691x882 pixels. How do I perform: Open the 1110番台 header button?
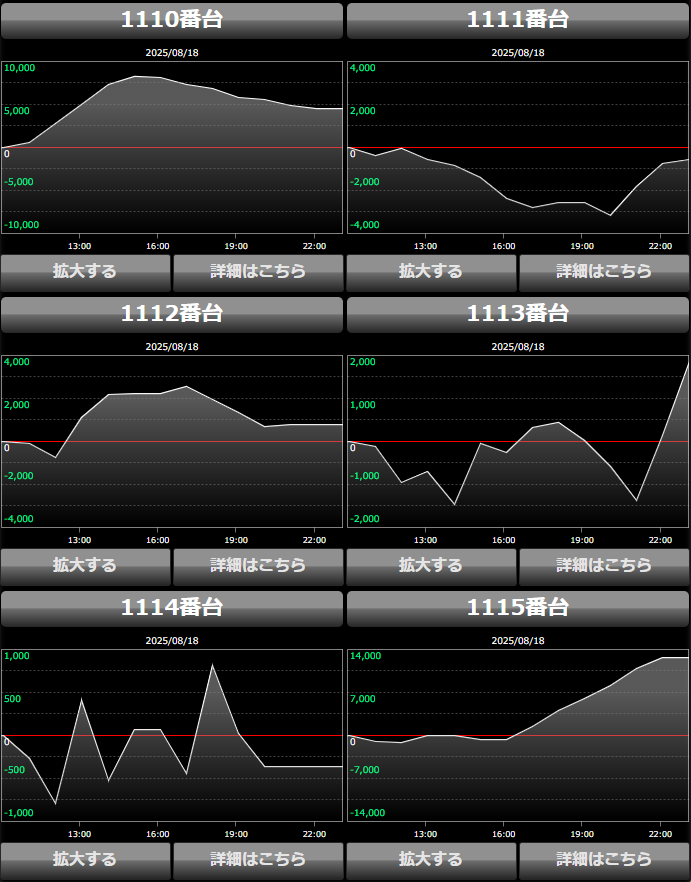172,21
